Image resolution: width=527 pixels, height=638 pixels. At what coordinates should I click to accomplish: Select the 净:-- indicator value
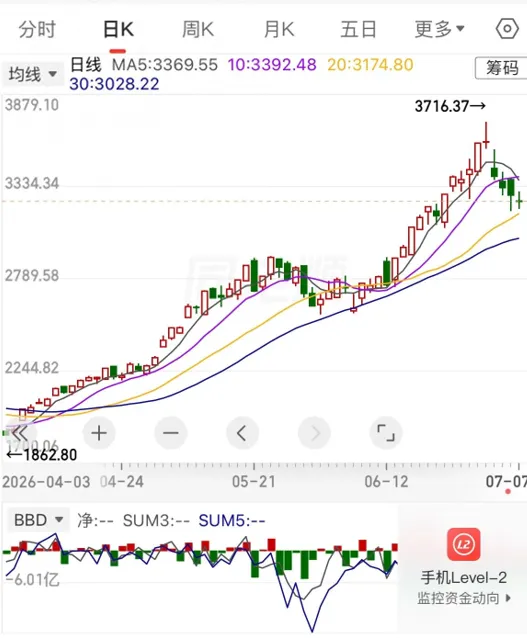click(95, 520)
